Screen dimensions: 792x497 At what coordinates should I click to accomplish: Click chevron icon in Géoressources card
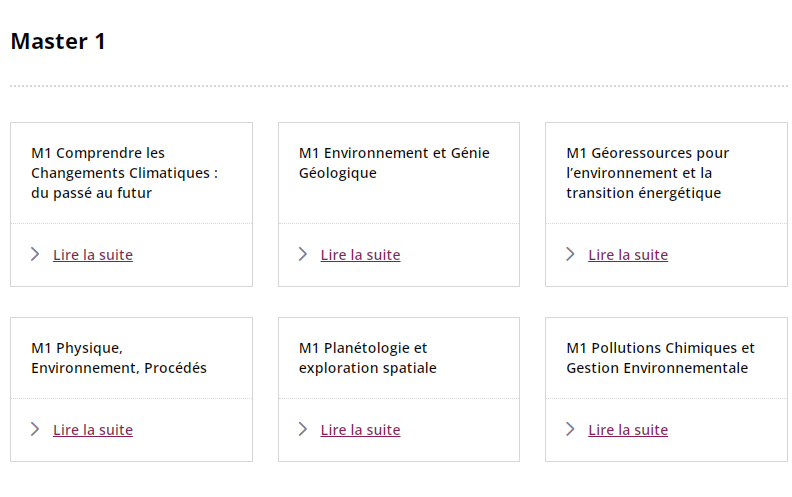tap(570, 254)
